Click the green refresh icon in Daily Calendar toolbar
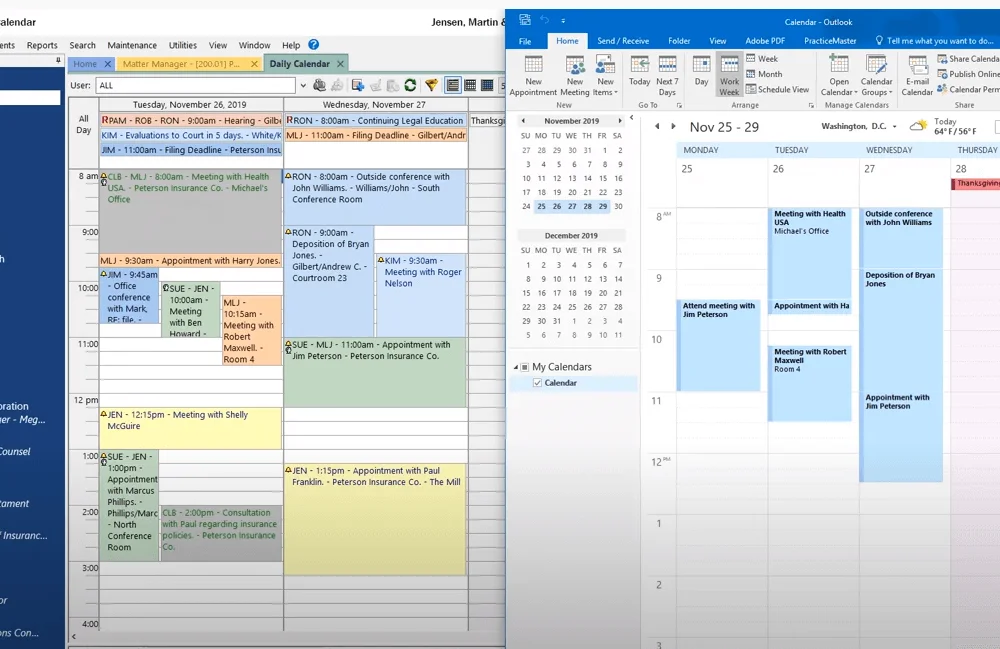This screenshot has width=1000, height=649. point(410,85)
